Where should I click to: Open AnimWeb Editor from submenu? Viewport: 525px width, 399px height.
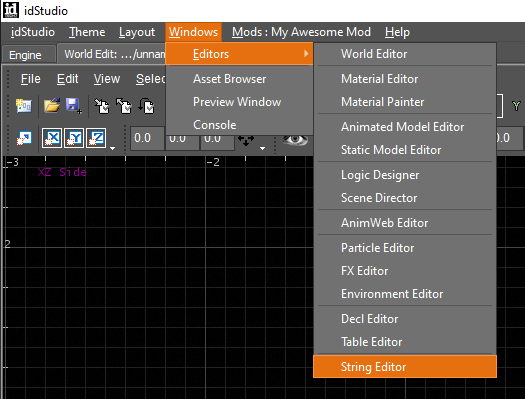point(405,223)
